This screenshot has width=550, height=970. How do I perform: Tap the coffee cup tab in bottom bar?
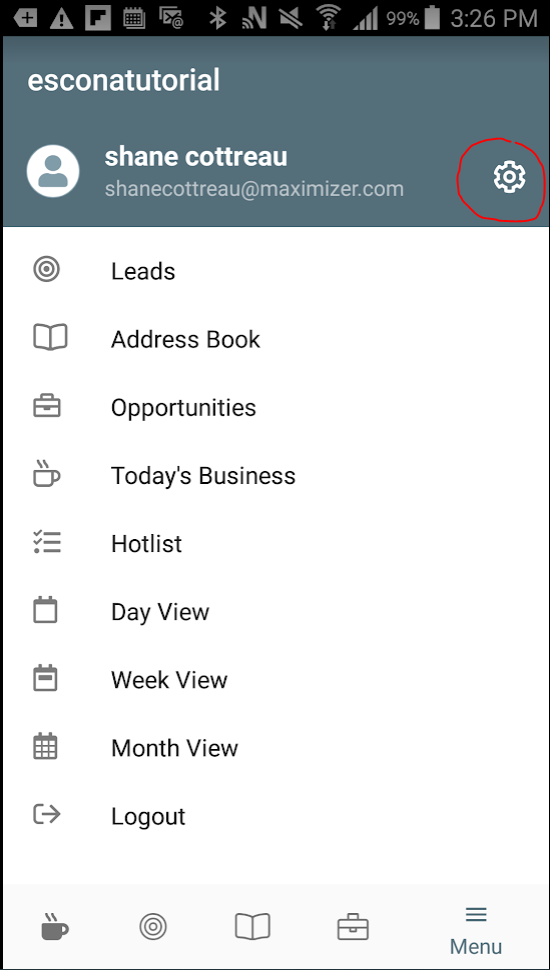(x=54, y=926)
